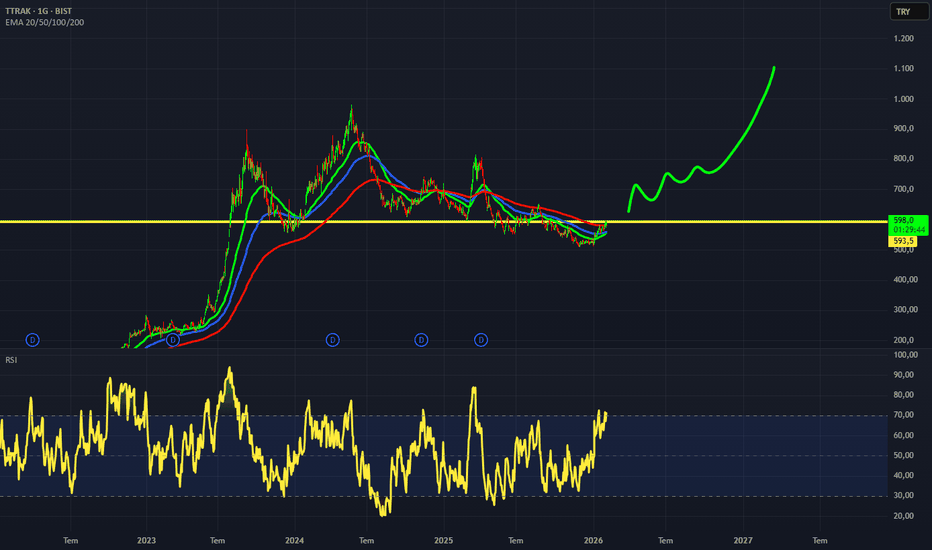The image size is (932, 550).
Task: Click the 700,0 price axis label
Action: tap(903, 189)
